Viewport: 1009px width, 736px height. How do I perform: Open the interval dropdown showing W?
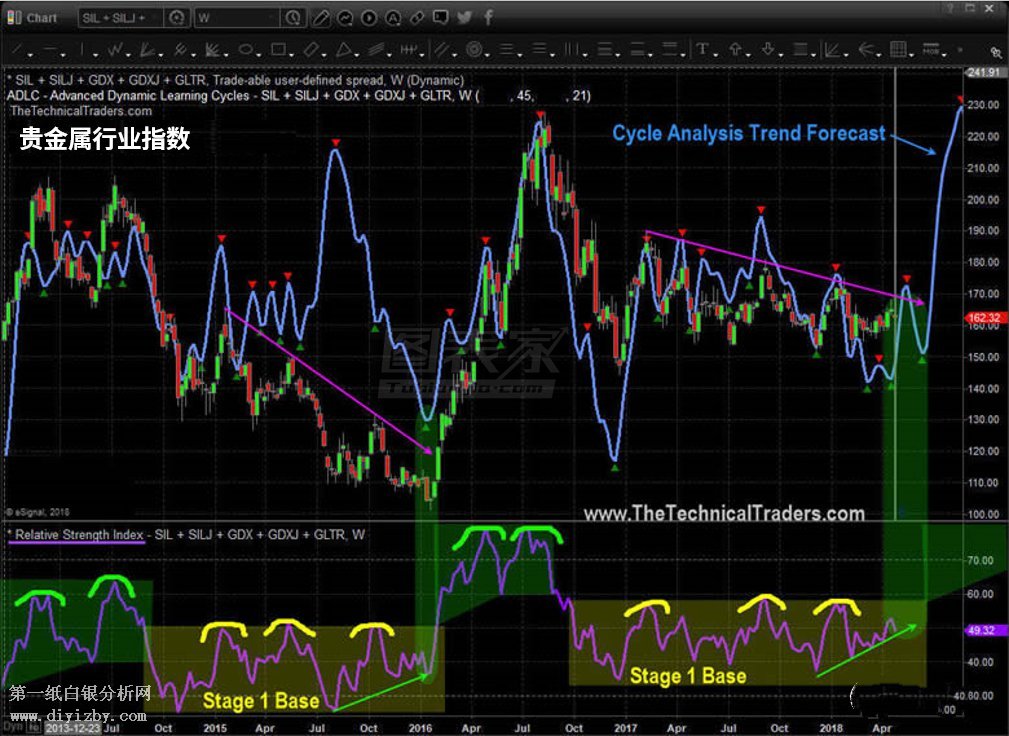[x=236, y=18]
